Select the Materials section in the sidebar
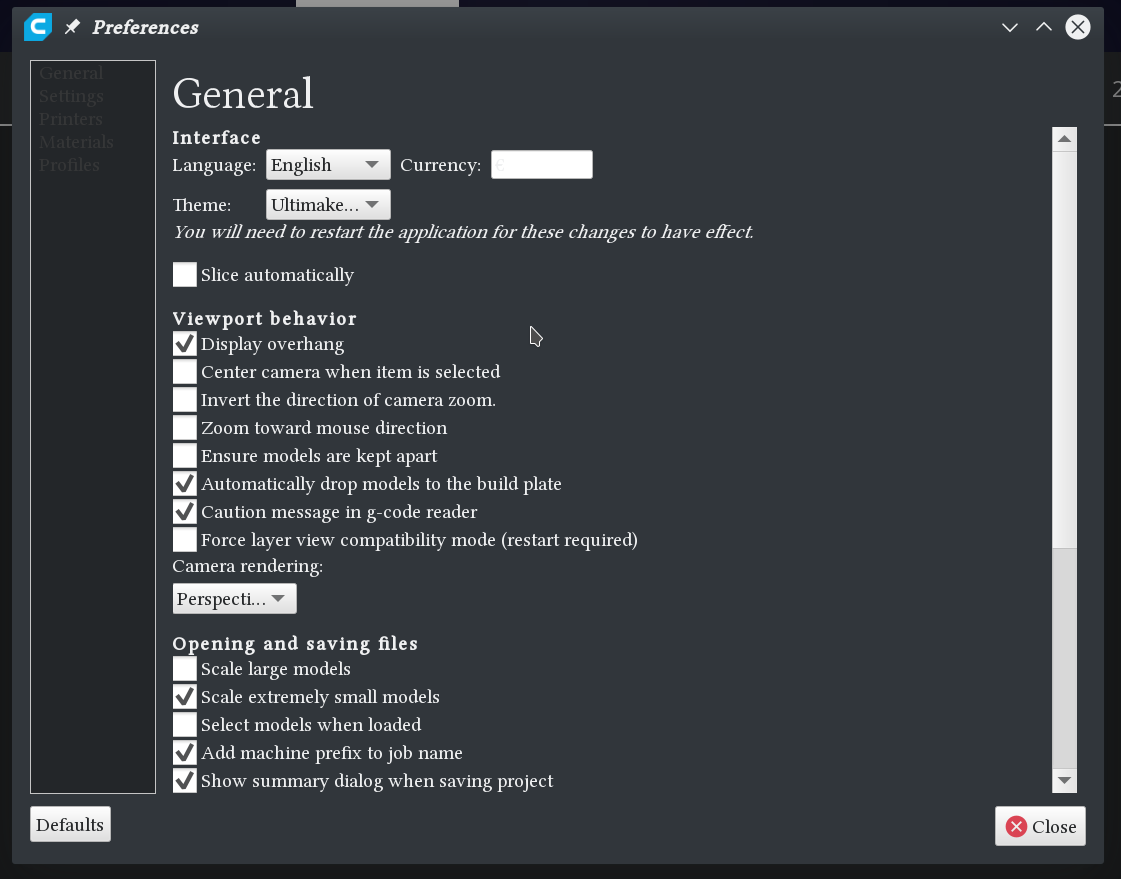 click(x=76, y=141)
